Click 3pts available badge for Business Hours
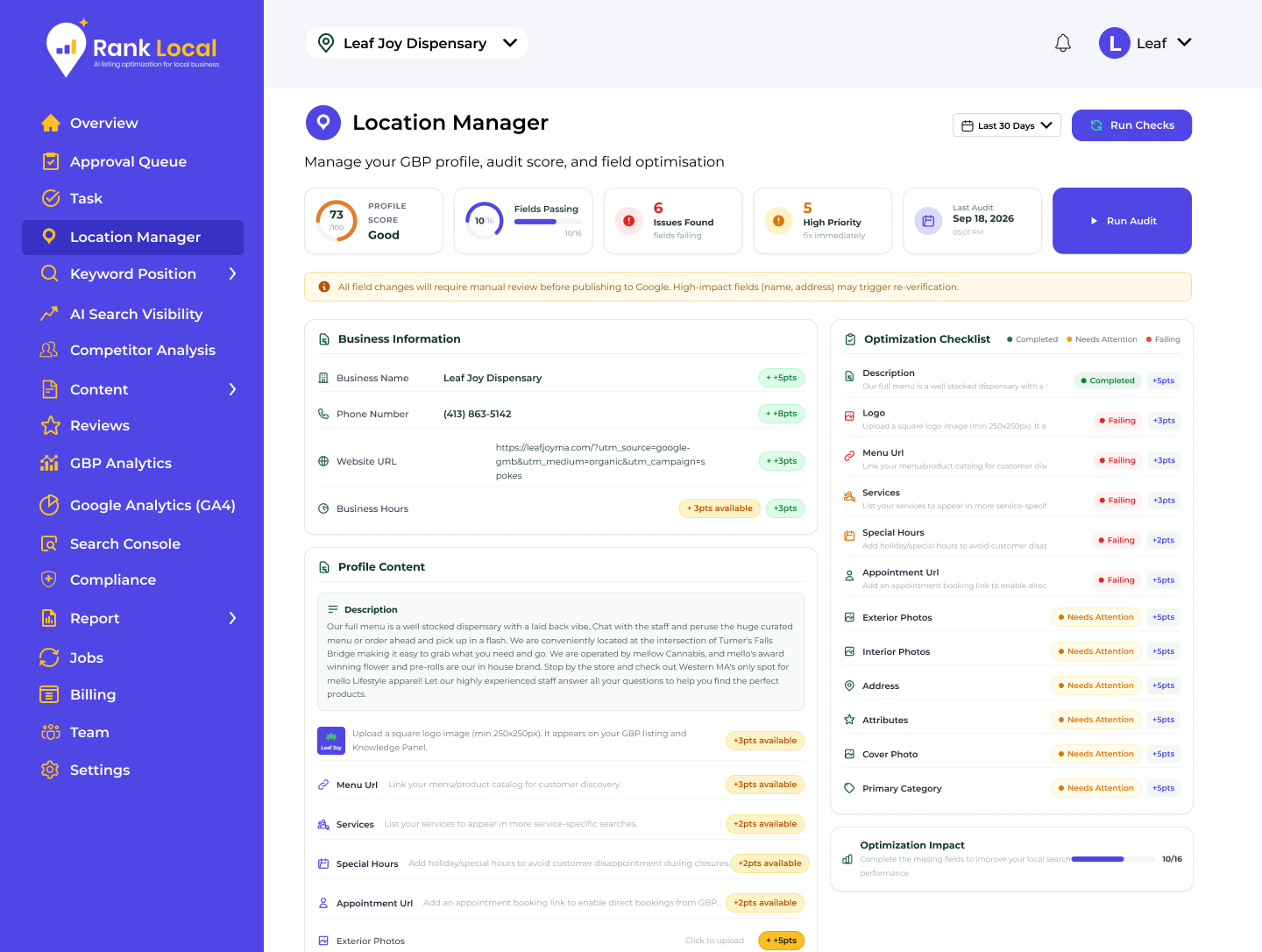Viewport: 1262px width, 952px height. click(720, 508)
